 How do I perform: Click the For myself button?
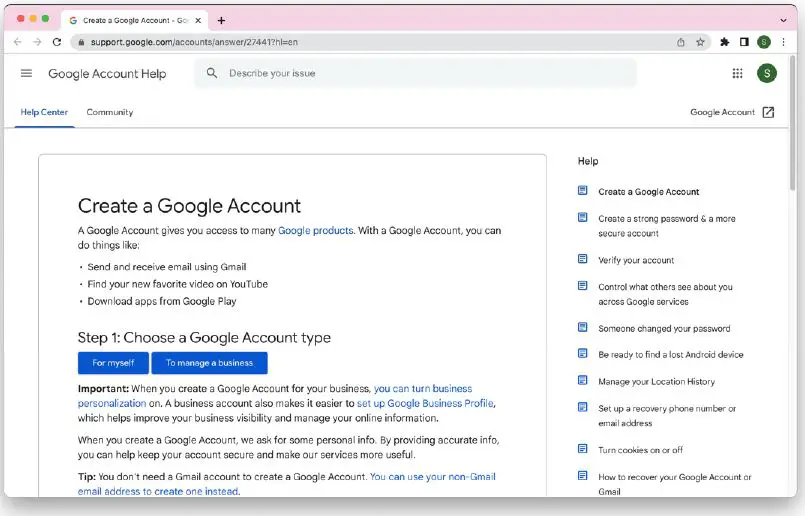pos(113,363)
